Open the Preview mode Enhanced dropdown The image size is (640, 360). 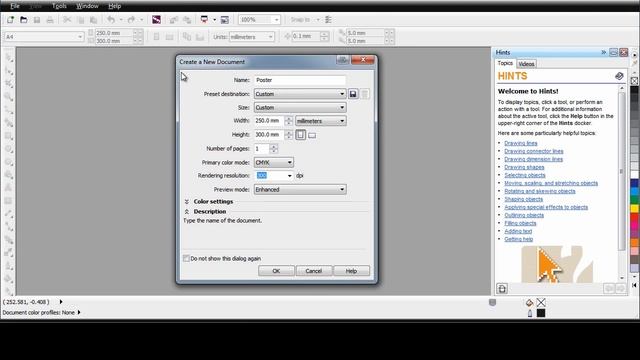click(300, 189)
